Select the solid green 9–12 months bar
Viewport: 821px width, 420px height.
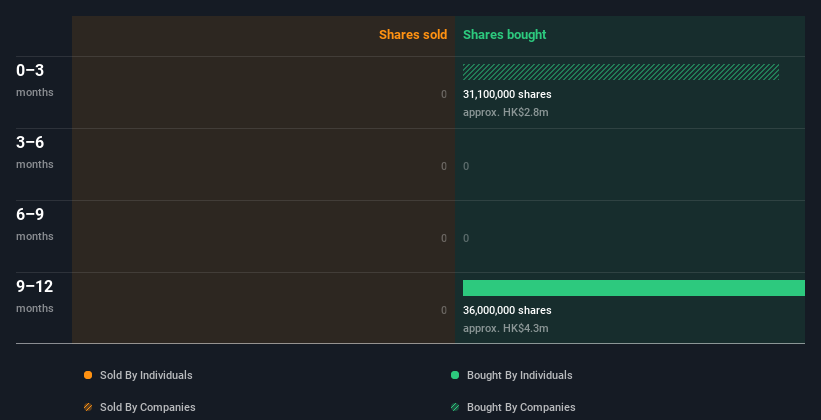(634, 288)
